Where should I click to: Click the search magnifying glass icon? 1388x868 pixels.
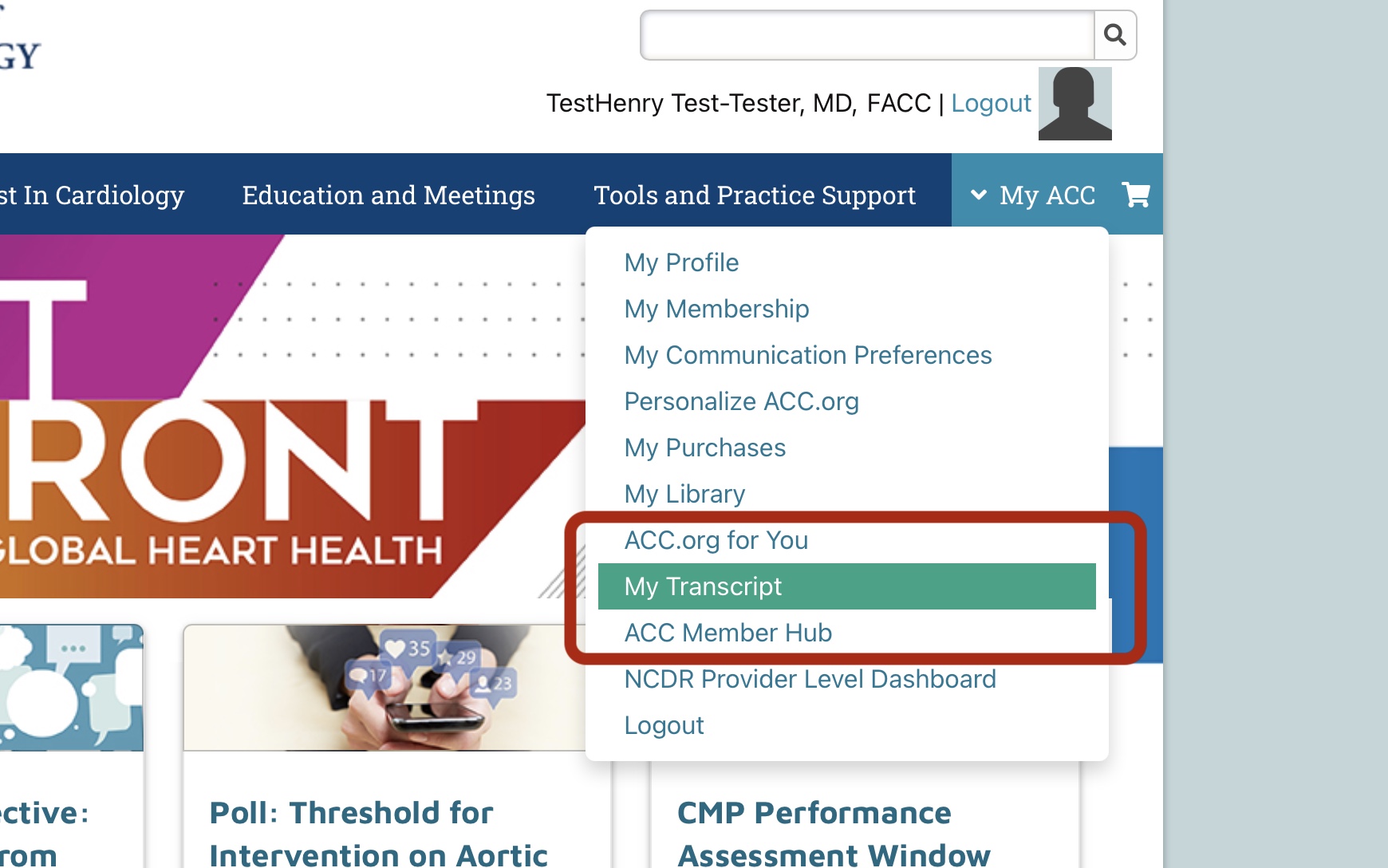click(x=1114, y=35)
